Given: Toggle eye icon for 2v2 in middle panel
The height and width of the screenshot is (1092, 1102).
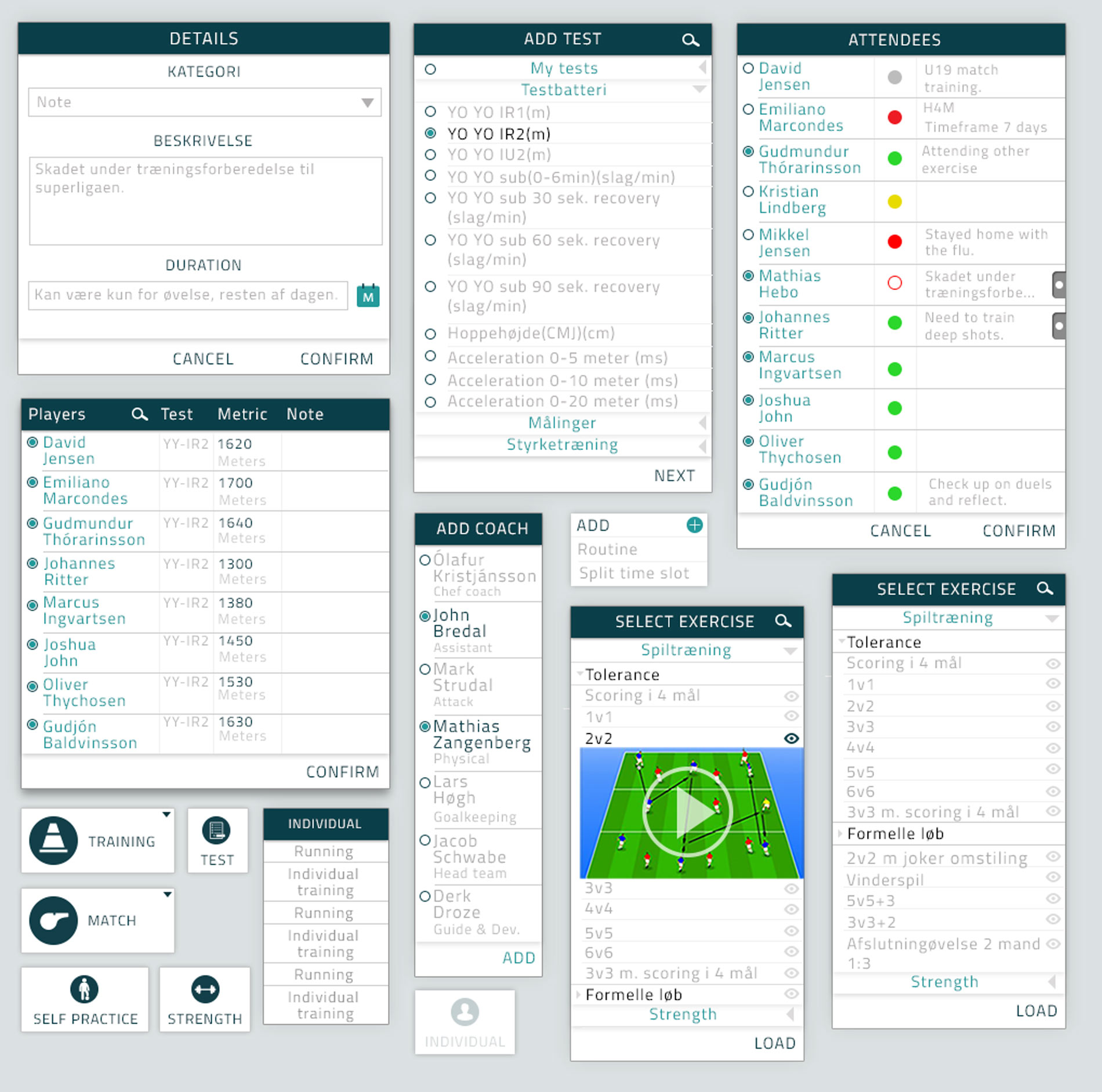Looking at the screenshot, I should pos(791,738).
